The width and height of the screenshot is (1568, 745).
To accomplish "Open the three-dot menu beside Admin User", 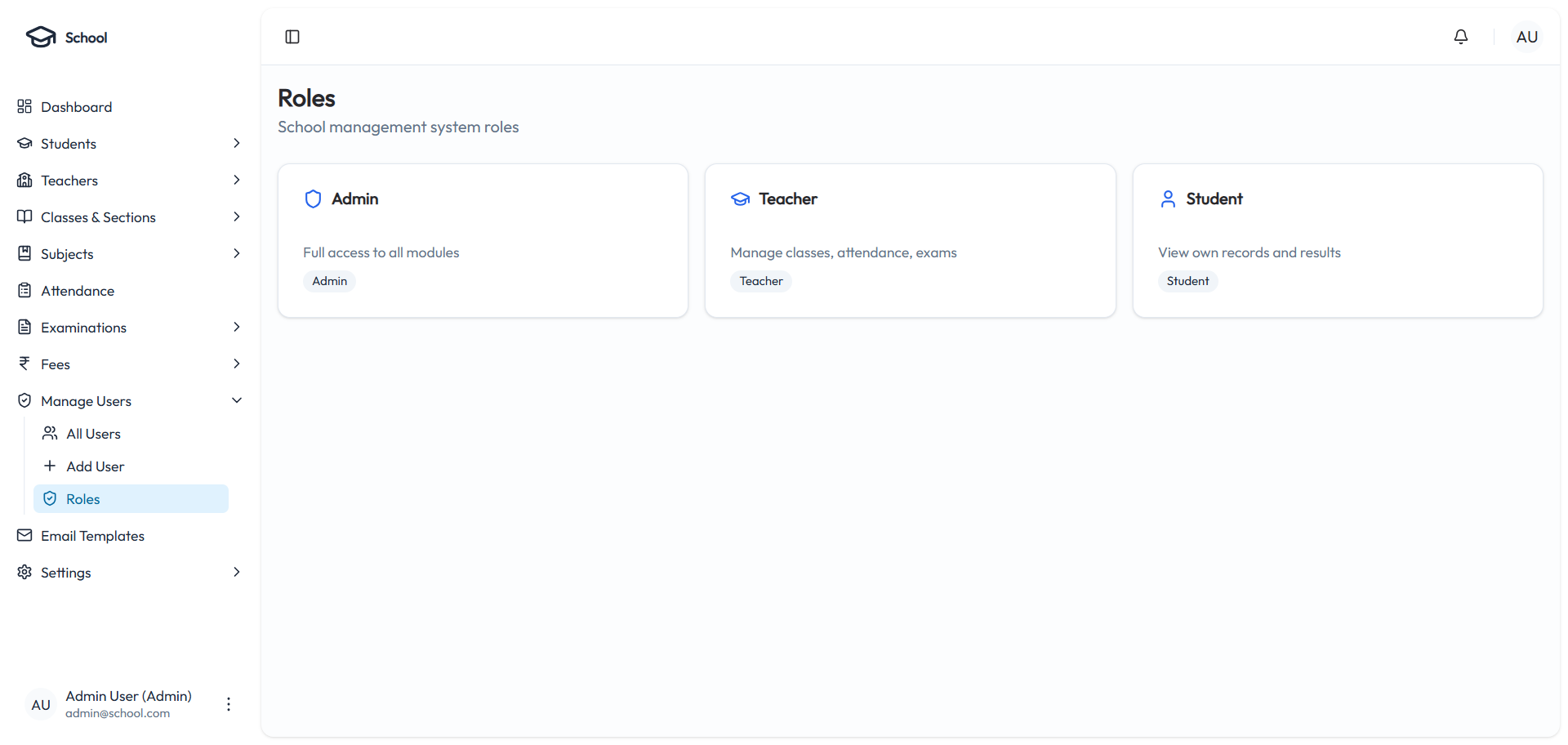I will point(229,704).
